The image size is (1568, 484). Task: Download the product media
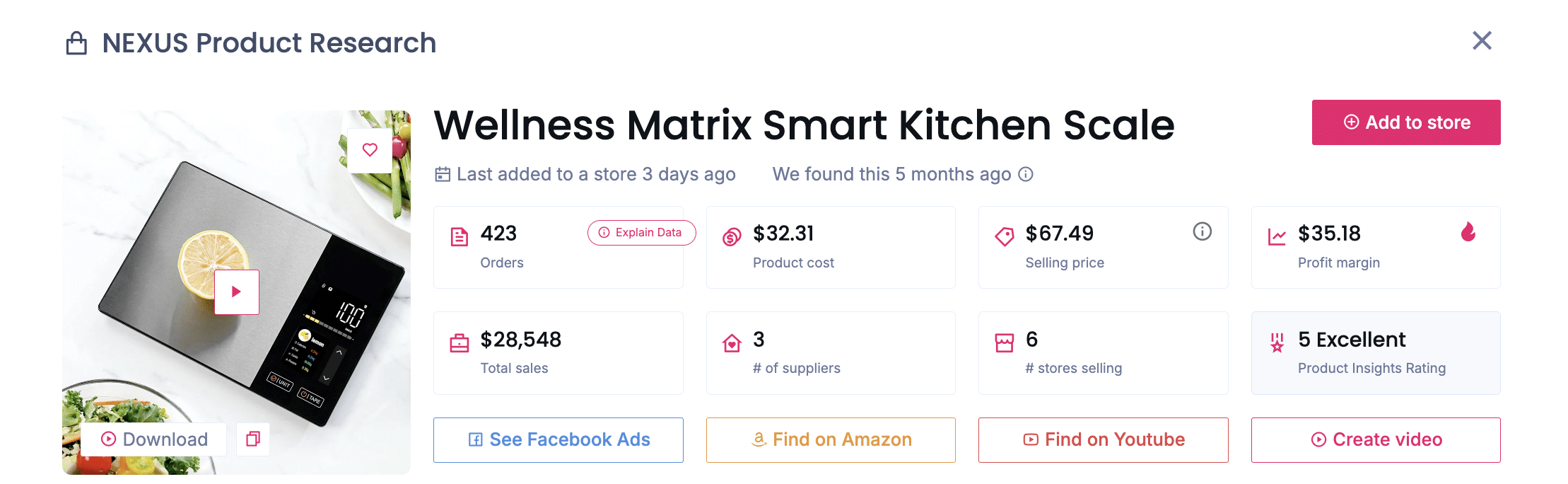tap(154, 439)
